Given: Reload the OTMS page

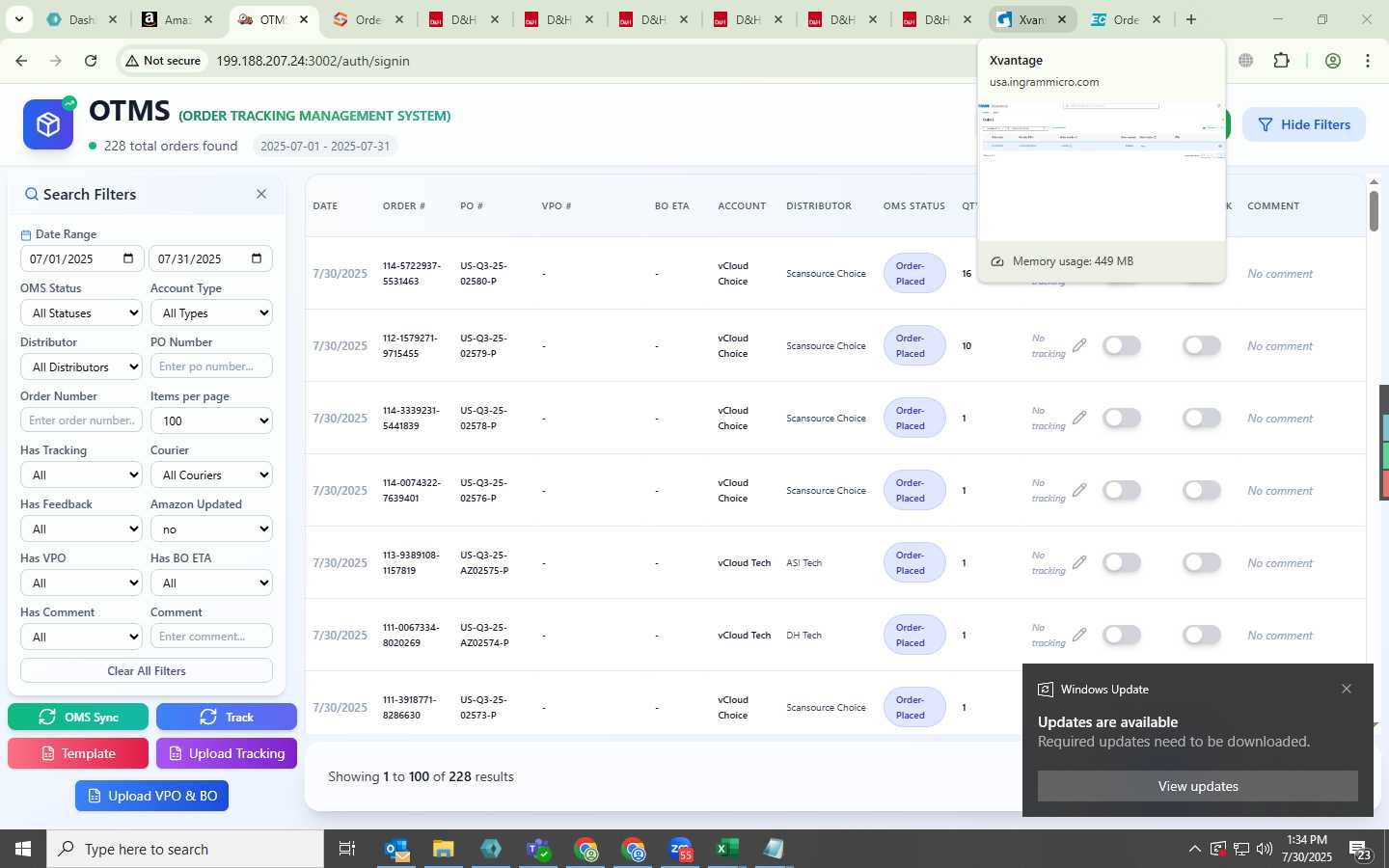Looking at the screenshot, I should pos(91,61).
